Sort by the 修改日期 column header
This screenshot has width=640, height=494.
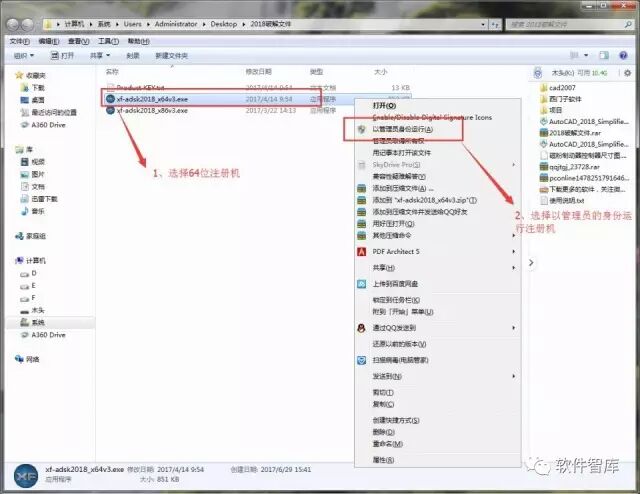(258, 72)
